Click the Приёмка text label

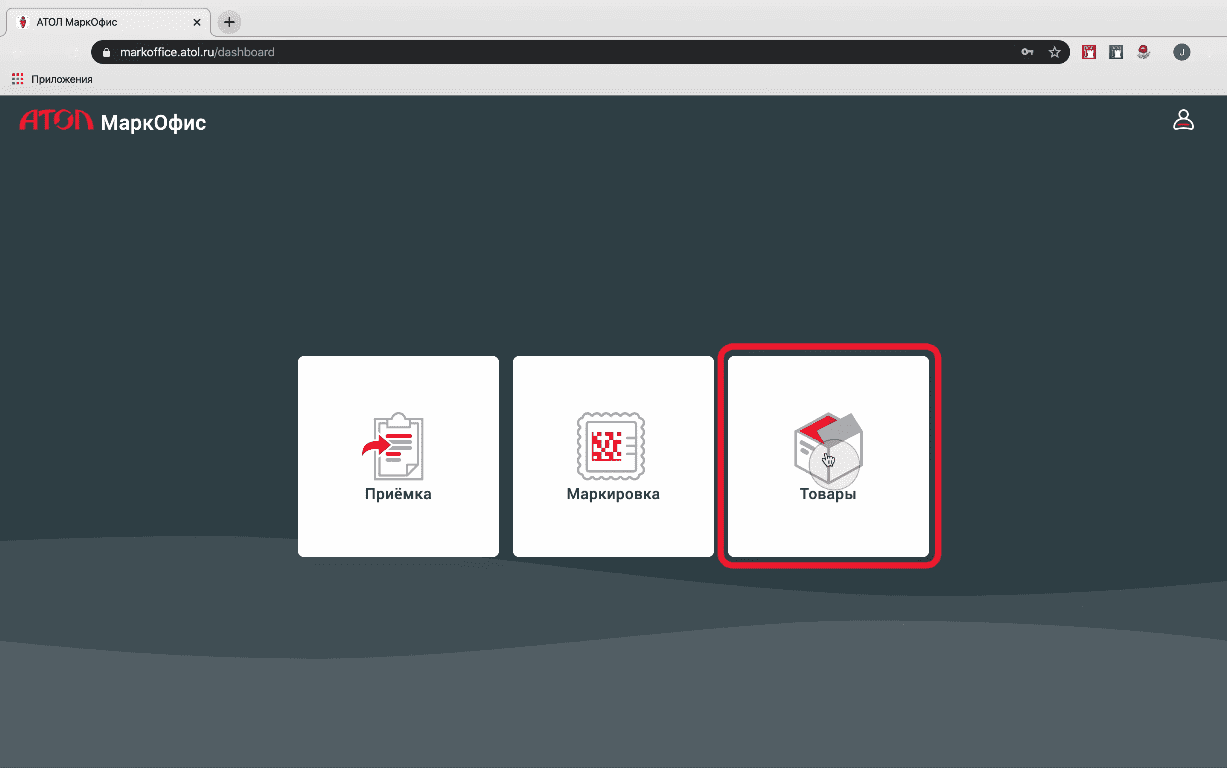click(x=398, y=494)
